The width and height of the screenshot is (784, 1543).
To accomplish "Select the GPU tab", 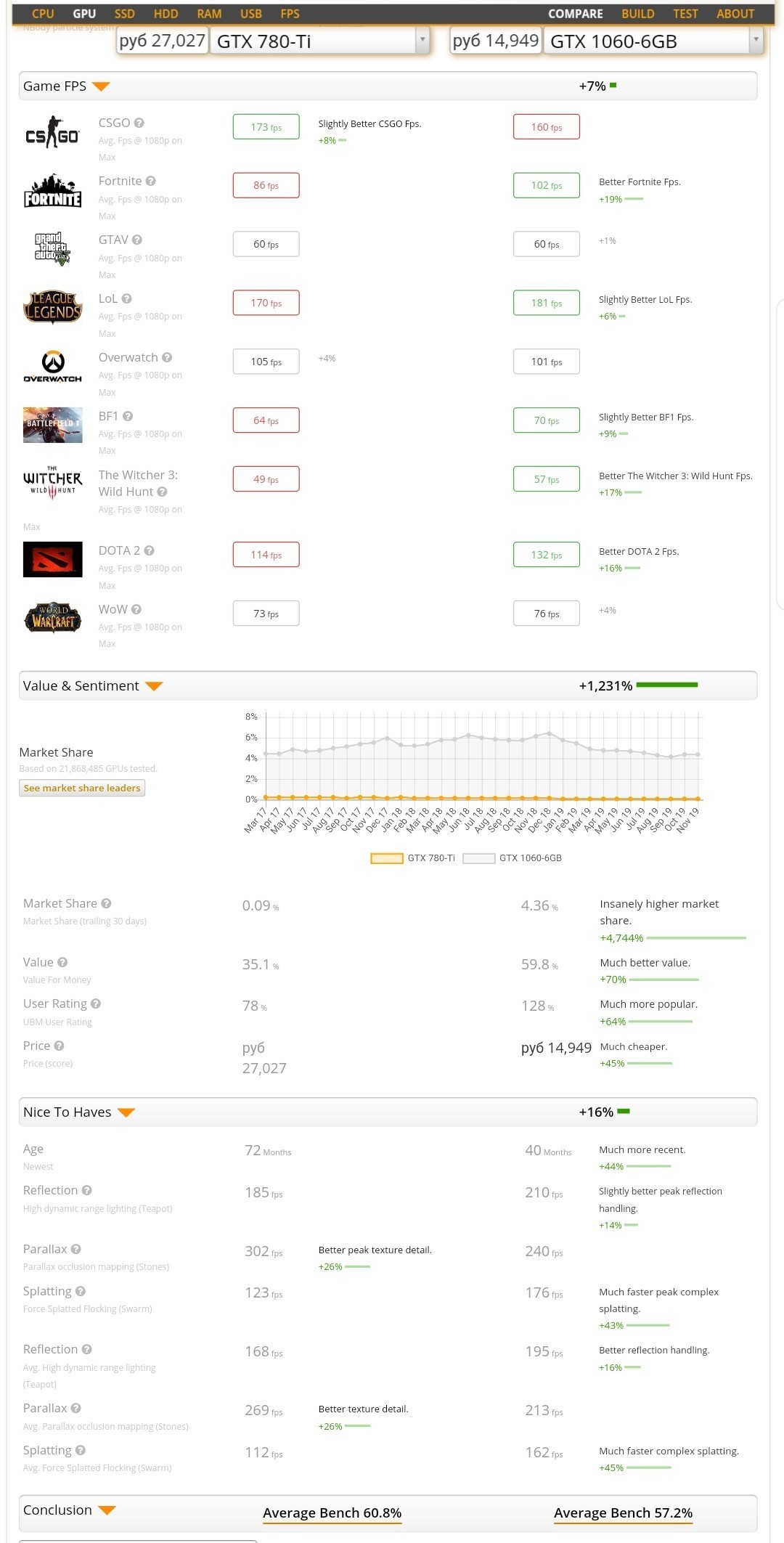I will (84, 14).
